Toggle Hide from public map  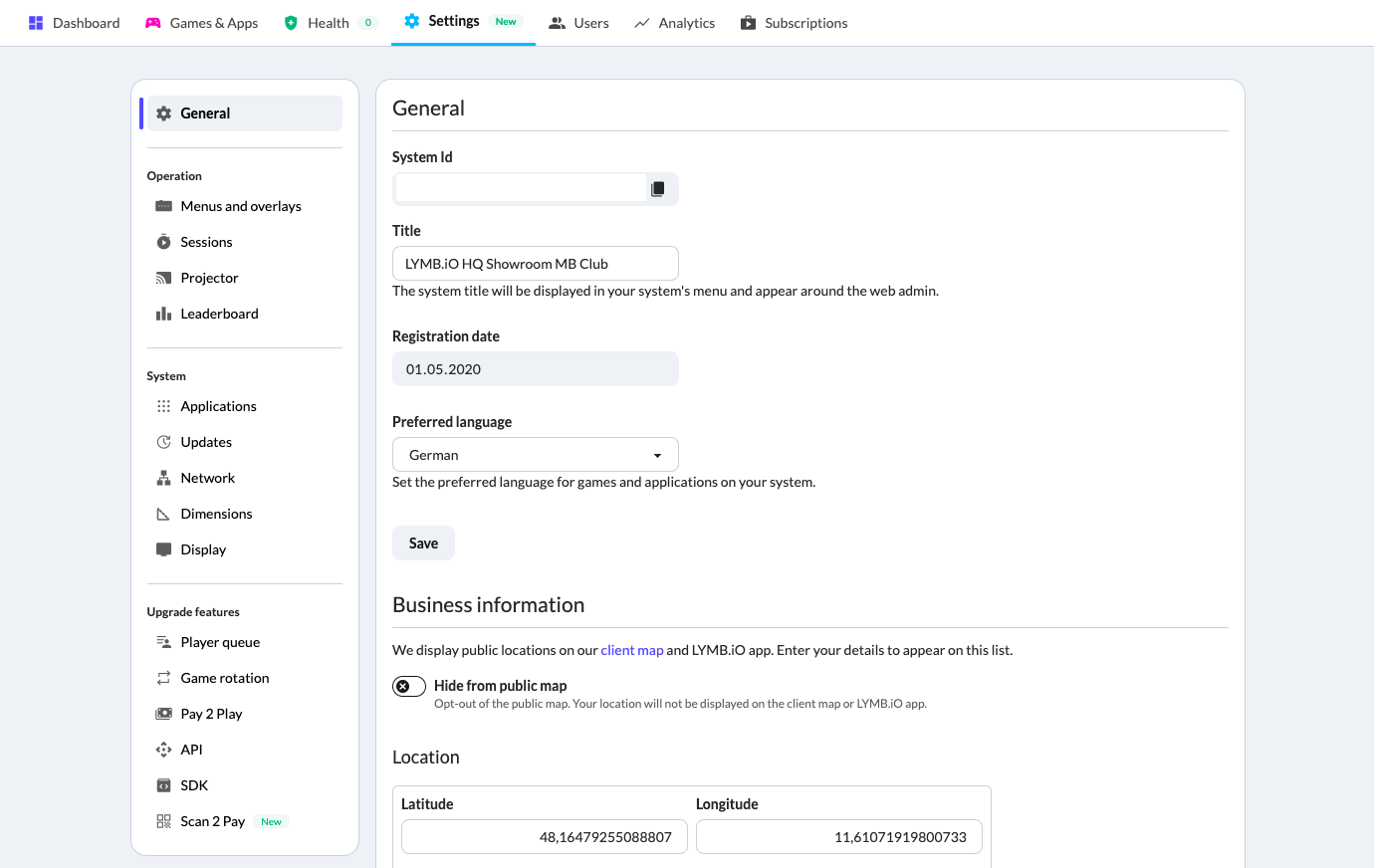(408, 685)
